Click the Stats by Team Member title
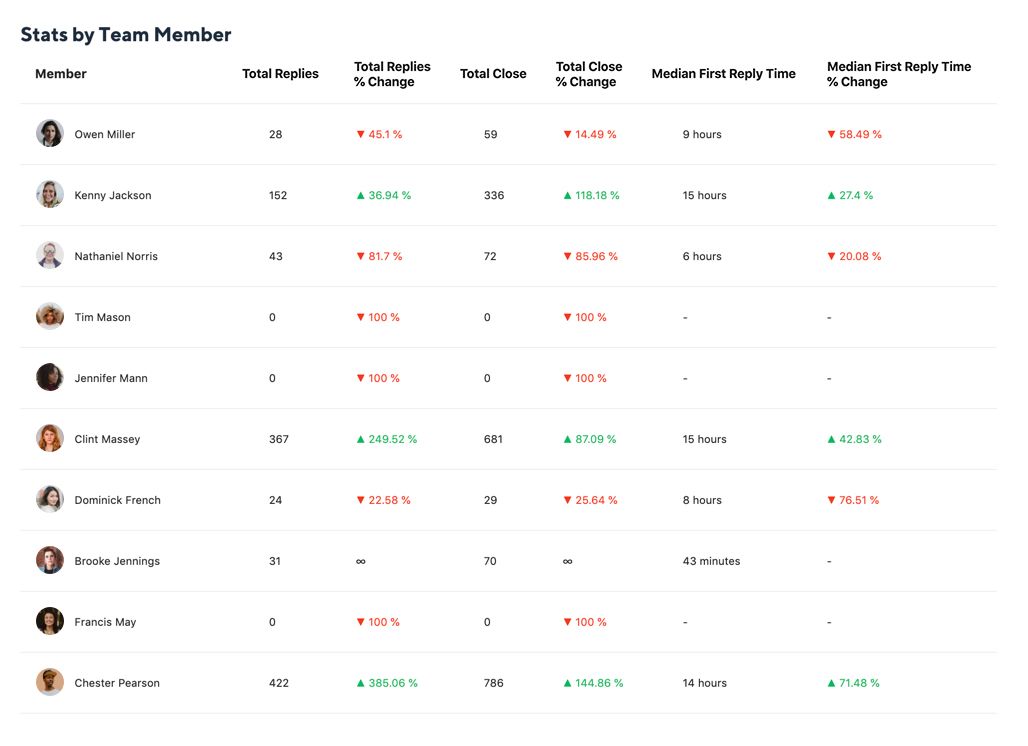 point(126,34)
